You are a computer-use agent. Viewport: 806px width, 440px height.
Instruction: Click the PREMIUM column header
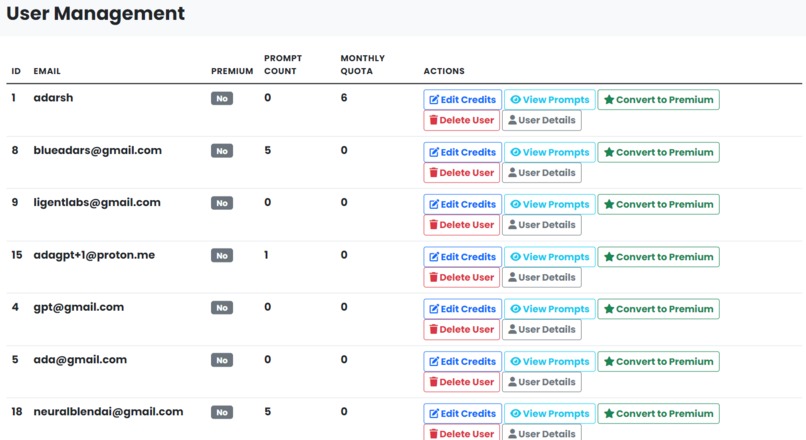click(232, 71)
